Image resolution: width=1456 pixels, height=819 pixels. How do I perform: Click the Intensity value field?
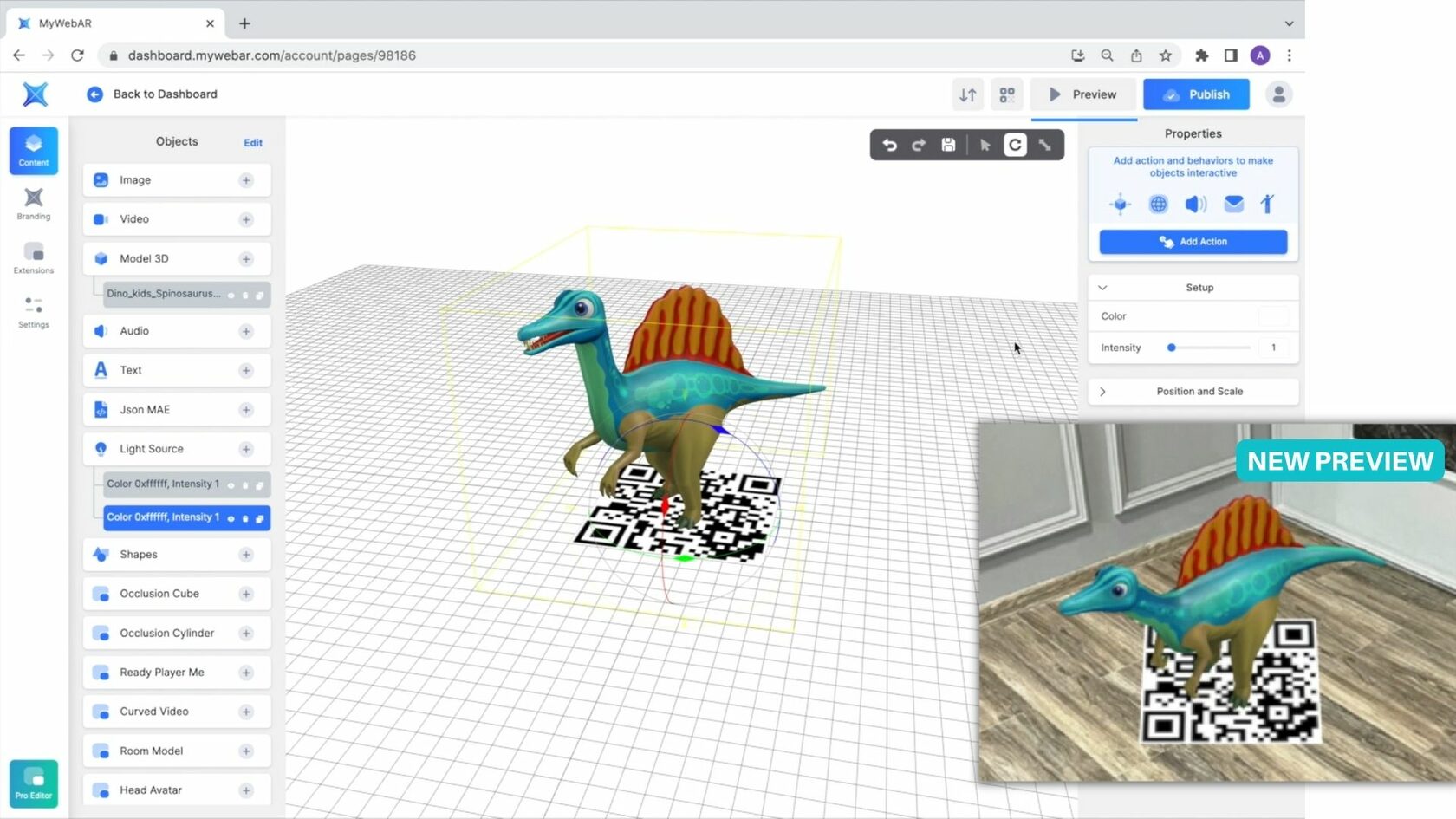[1273, 348]
